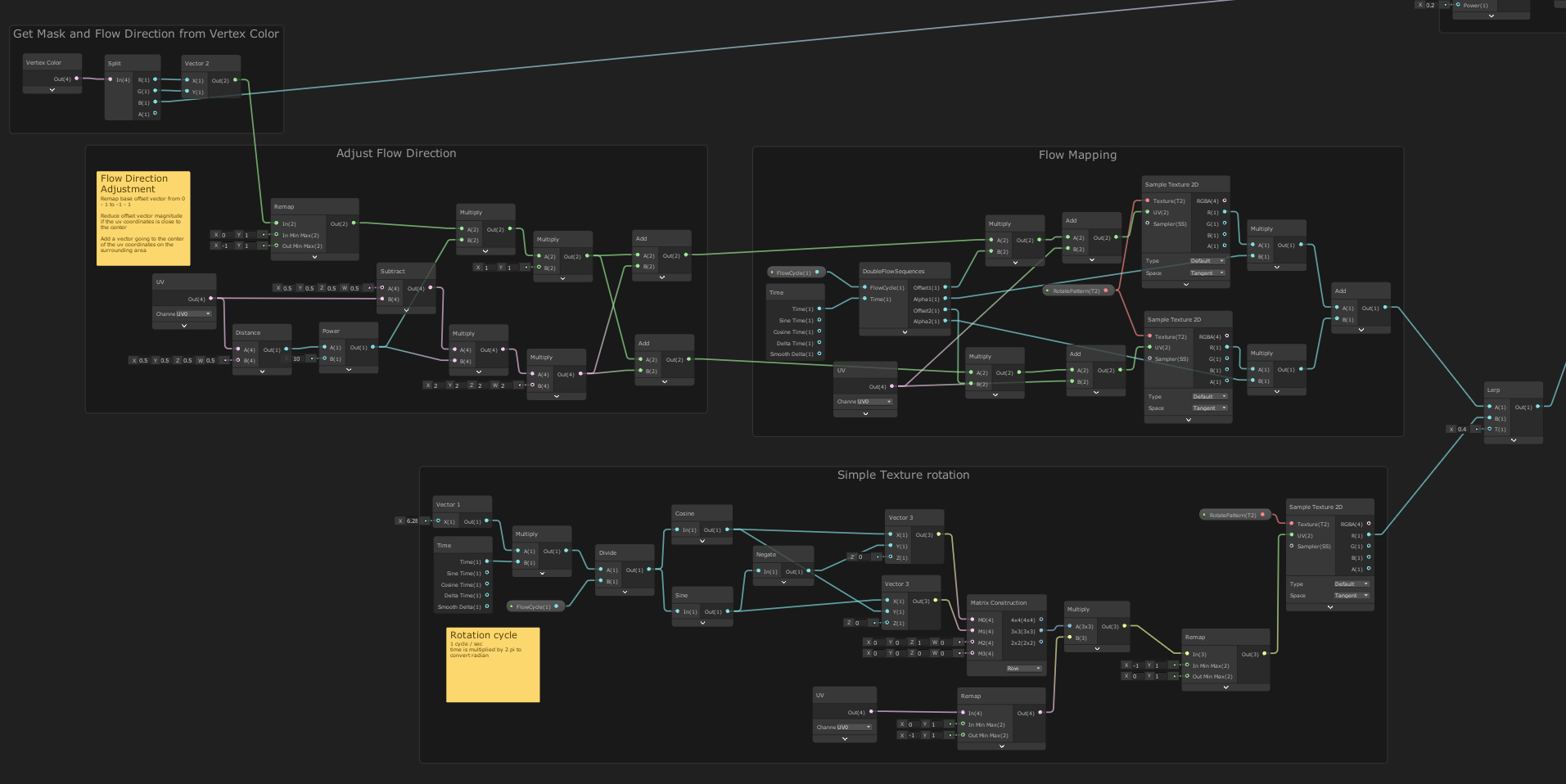The image size is (1566, 784).
Task: Click the 'Flow Mapping' group title
Action: 1077,155
